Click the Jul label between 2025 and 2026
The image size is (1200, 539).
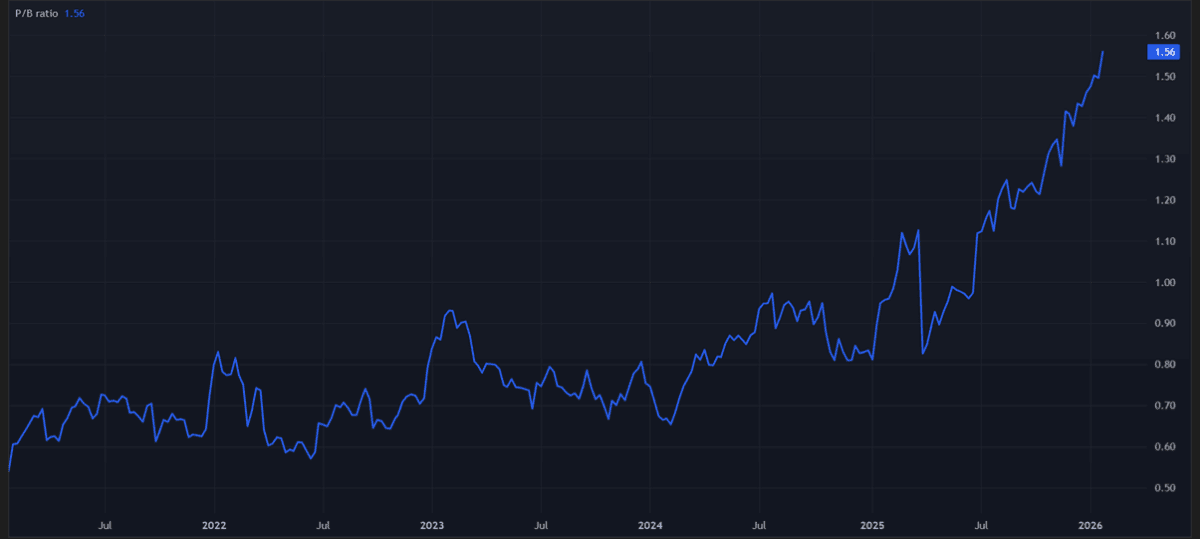pos(982,524)
